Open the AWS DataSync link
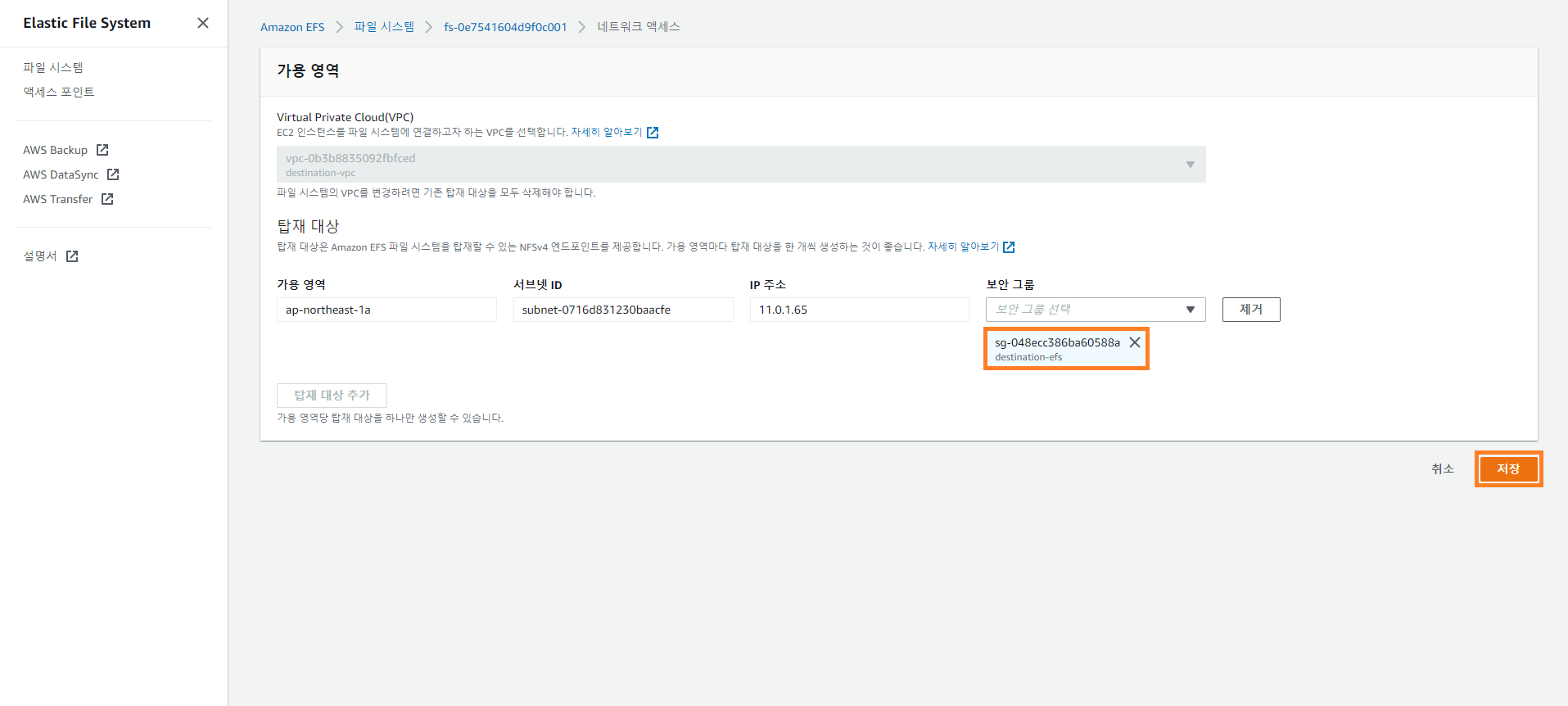Viewport: 1568px width, 706px height. pos(61,174)
